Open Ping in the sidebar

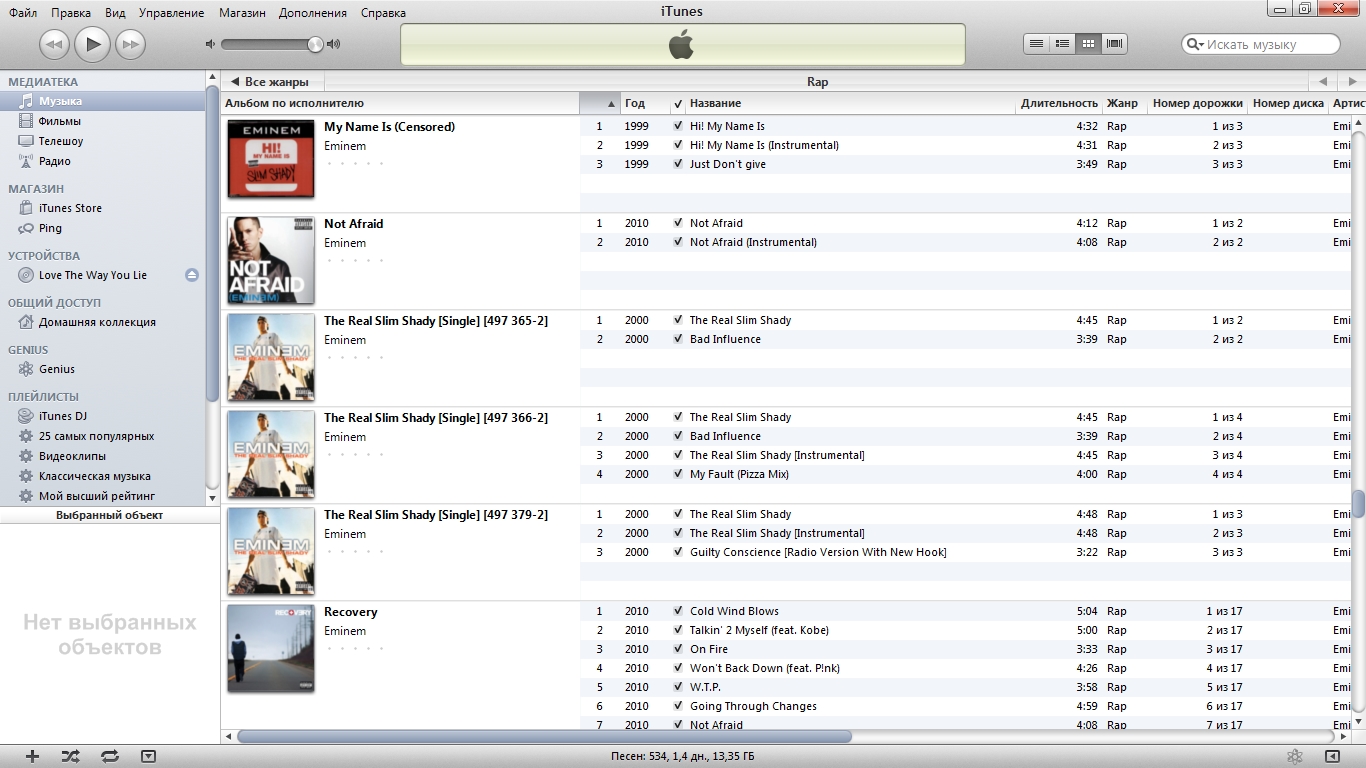point(103,228)
